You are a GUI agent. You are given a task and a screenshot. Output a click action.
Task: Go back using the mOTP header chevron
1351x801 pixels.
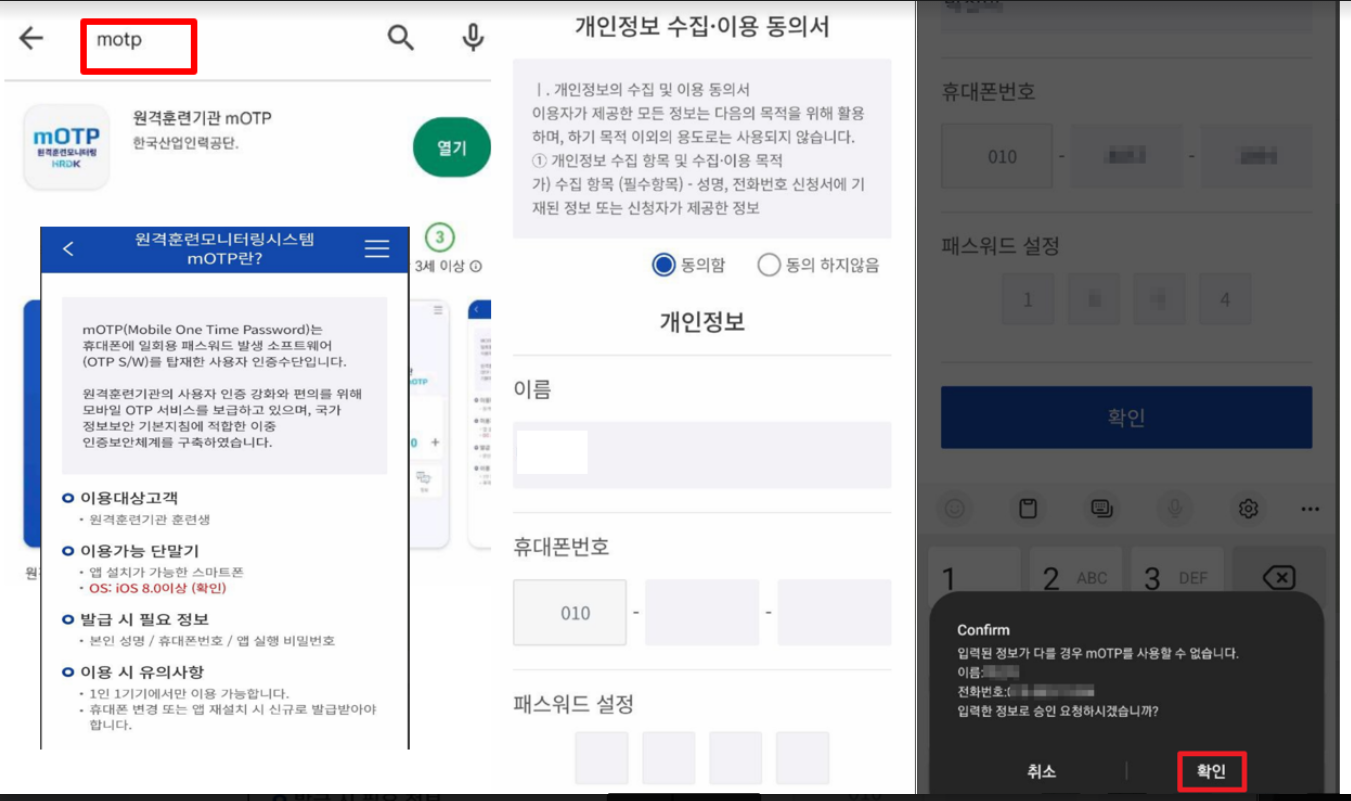tap(68, 249)
